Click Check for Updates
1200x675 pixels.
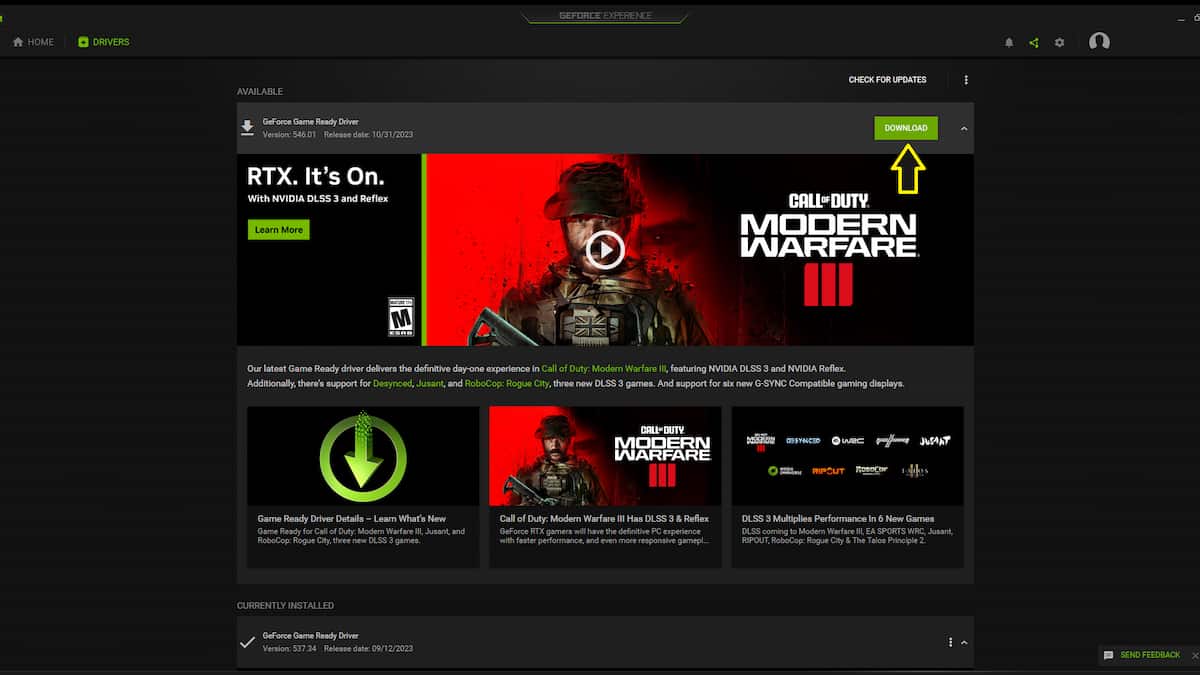887,80
